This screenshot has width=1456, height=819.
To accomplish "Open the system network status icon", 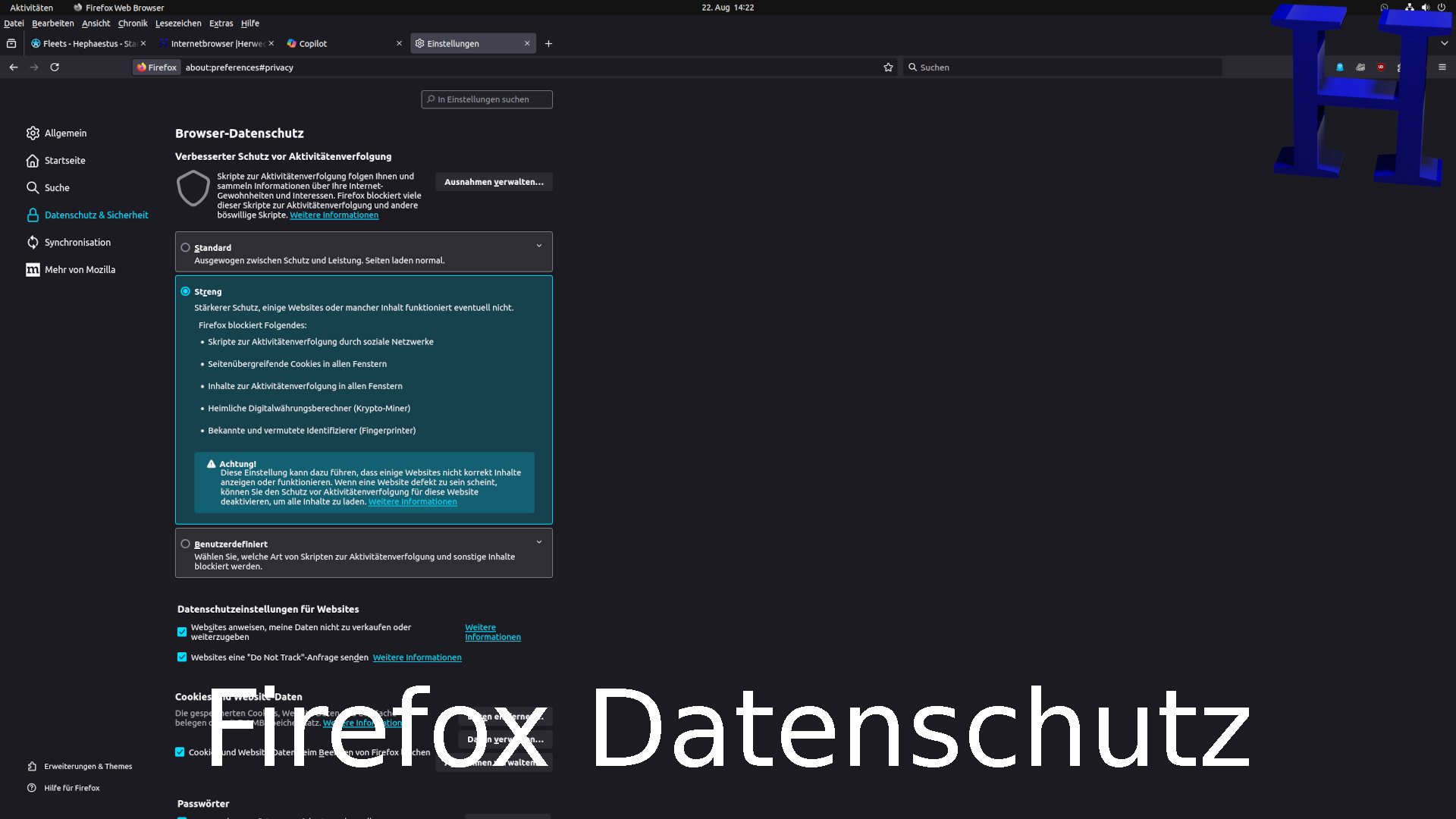I will pos(1409,7).
